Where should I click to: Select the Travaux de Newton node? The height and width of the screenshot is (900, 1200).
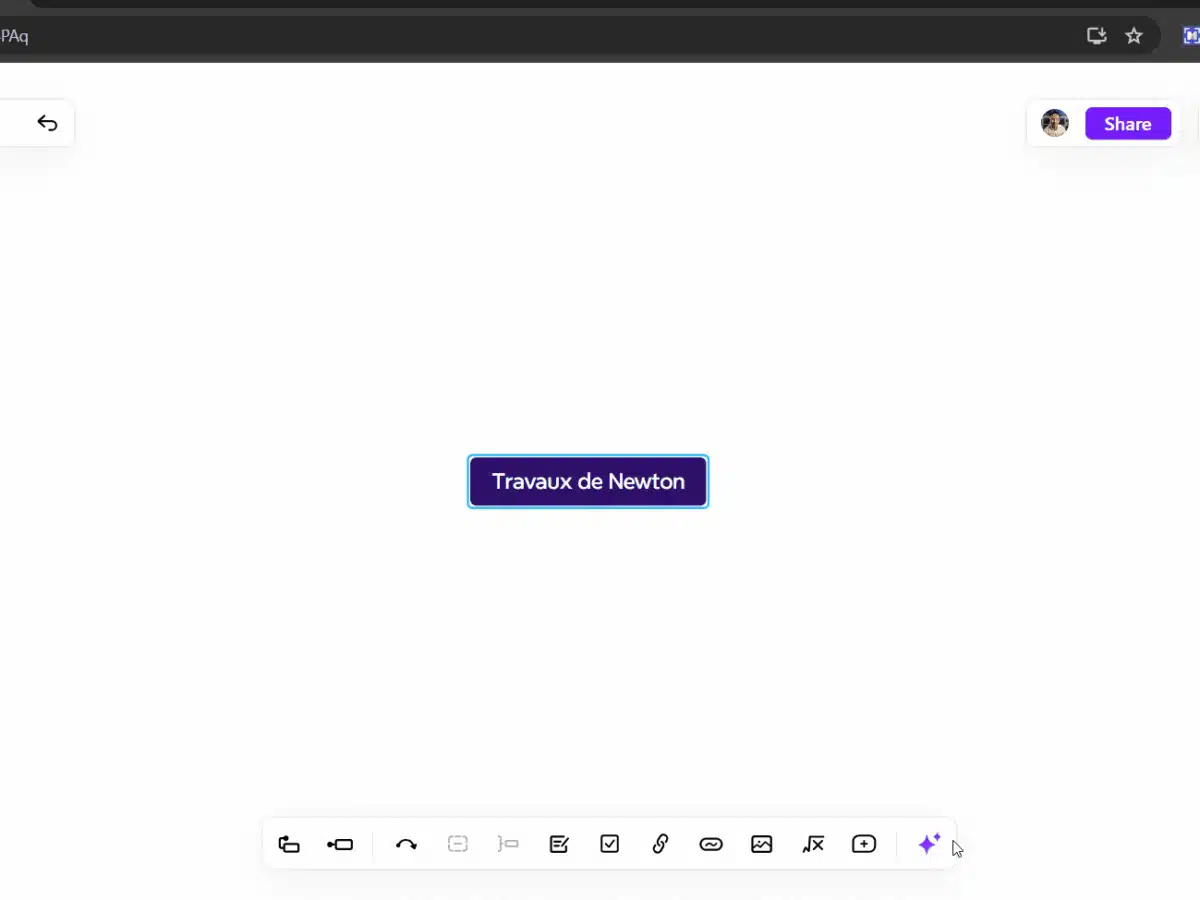[588, 481]
